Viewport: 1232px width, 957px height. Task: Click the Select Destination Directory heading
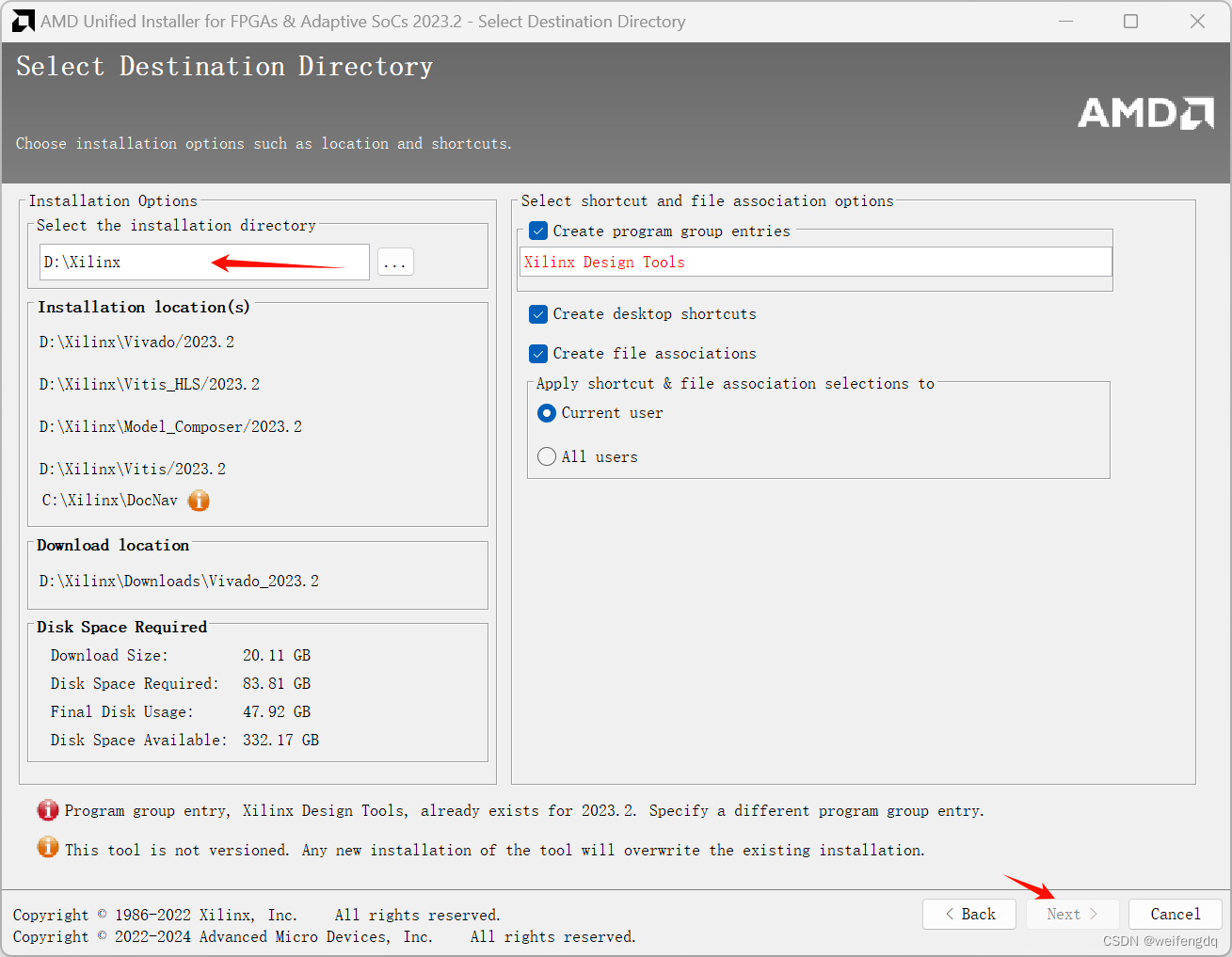[225, 66]
